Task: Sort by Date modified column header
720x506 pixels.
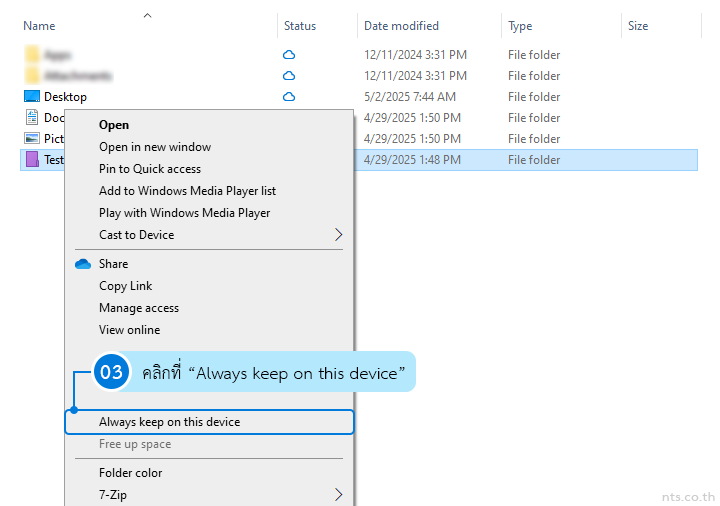Action: [x=401, y=26]
